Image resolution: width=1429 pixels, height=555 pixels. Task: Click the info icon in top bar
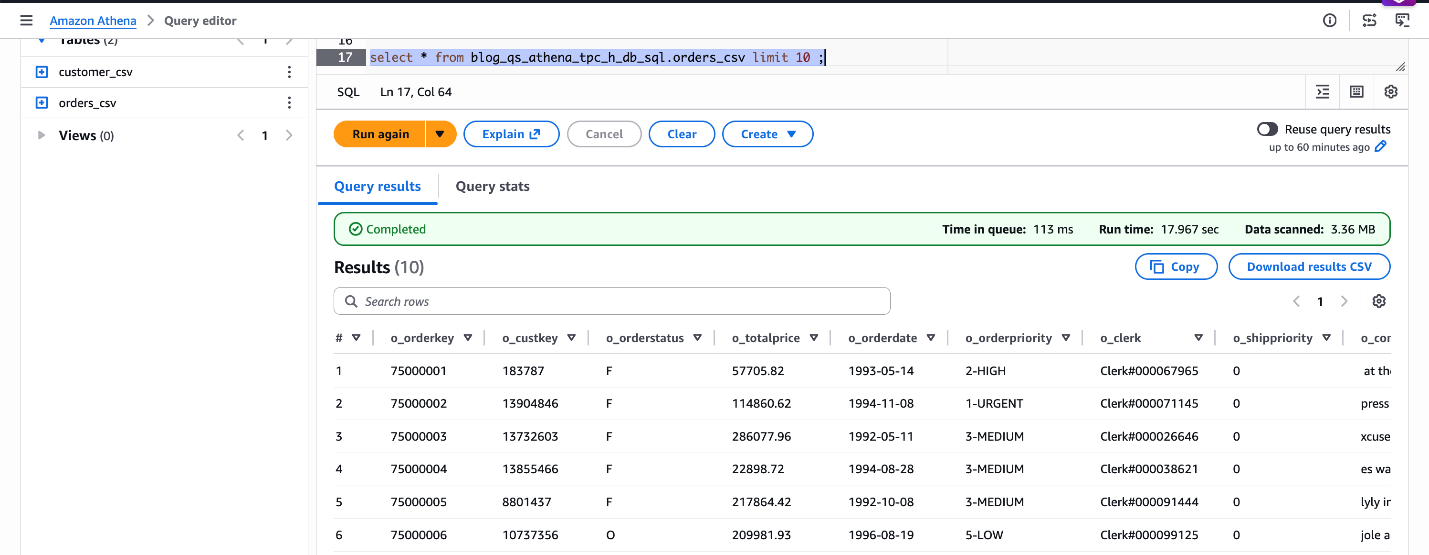[x=1330, y=21]
